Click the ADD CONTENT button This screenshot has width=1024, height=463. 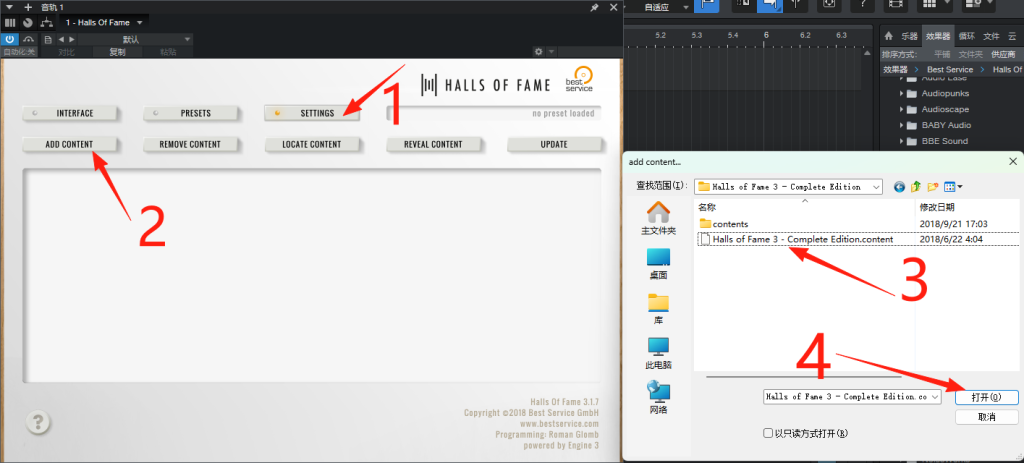pos(70,144)
